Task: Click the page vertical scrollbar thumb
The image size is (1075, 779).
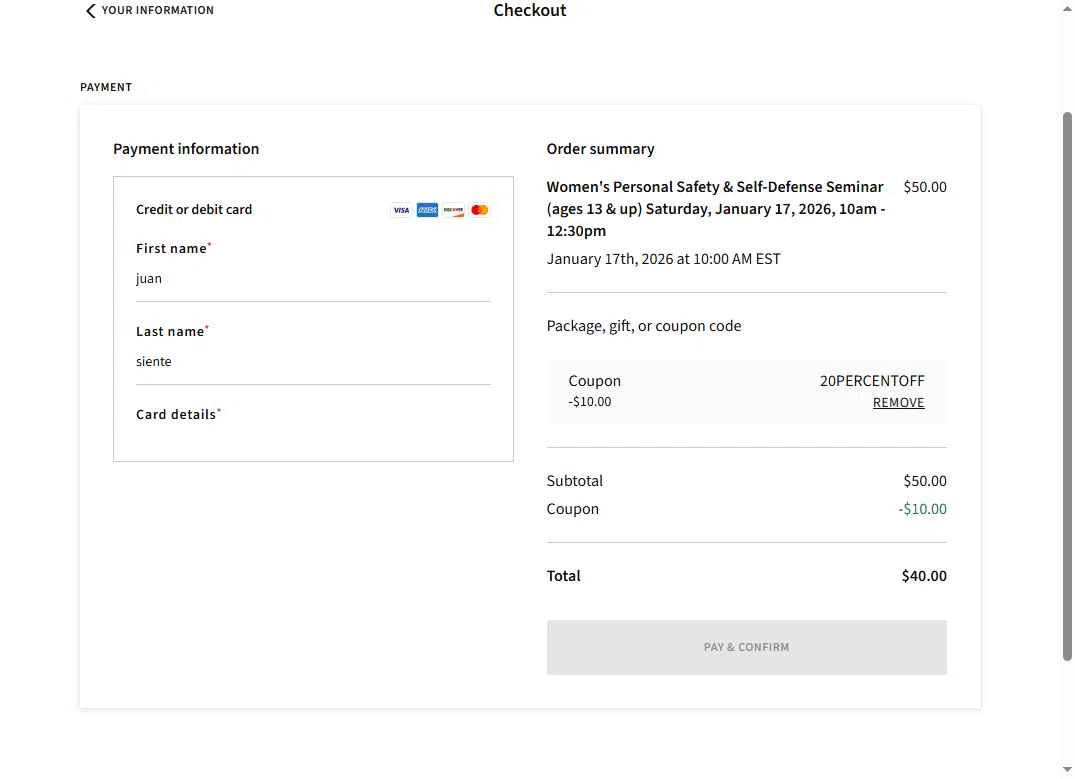Action: click(1067, 386)
